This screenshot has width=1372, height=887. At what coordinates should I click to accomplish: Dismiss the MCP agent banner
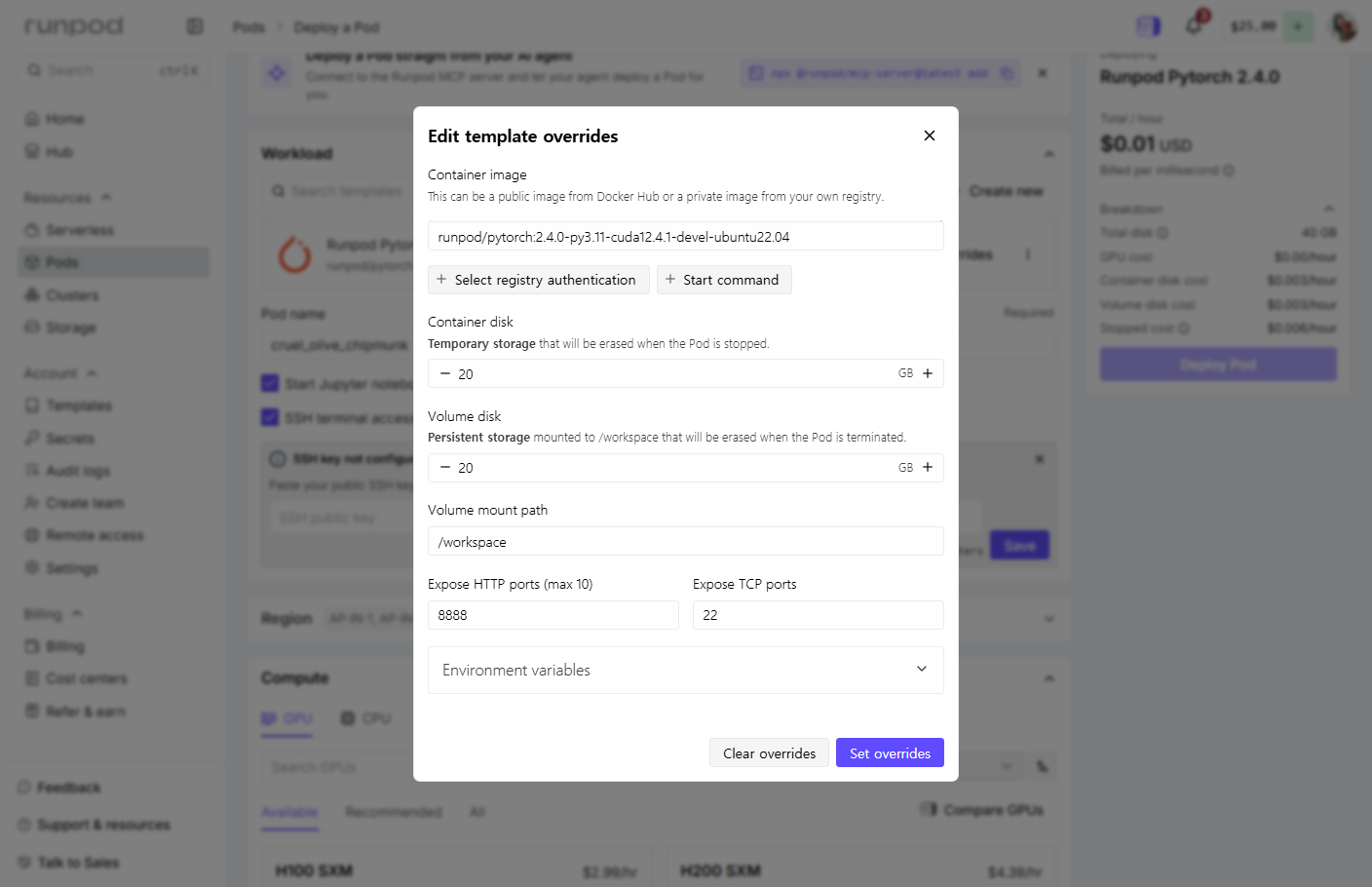click(x=1043, y=73)
